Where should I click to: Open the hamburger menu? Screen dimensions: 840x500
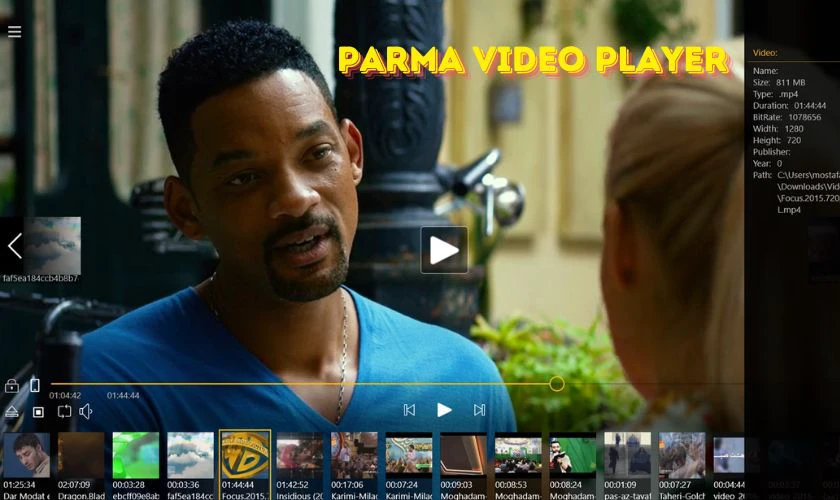[14, 32]
